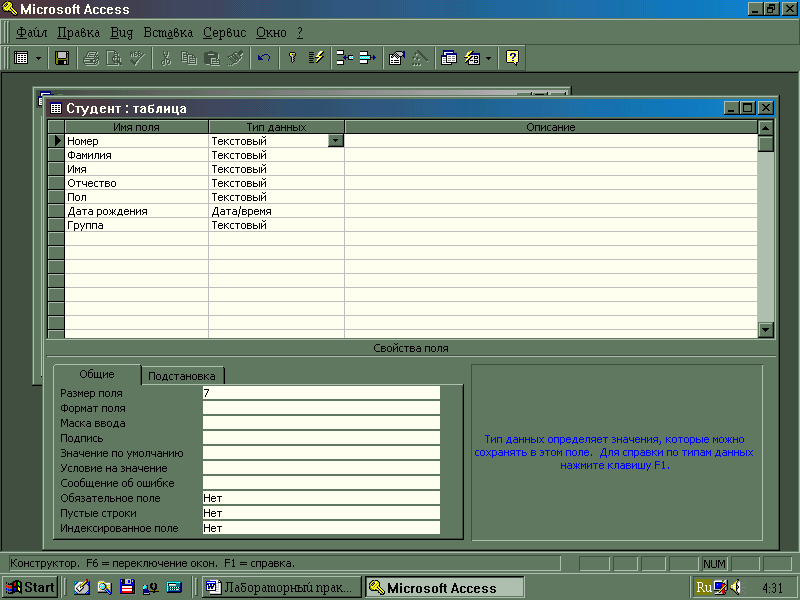Select the Фамилия field name cell
The height and width of the screenshot is (600, 800).
point(136,155)
